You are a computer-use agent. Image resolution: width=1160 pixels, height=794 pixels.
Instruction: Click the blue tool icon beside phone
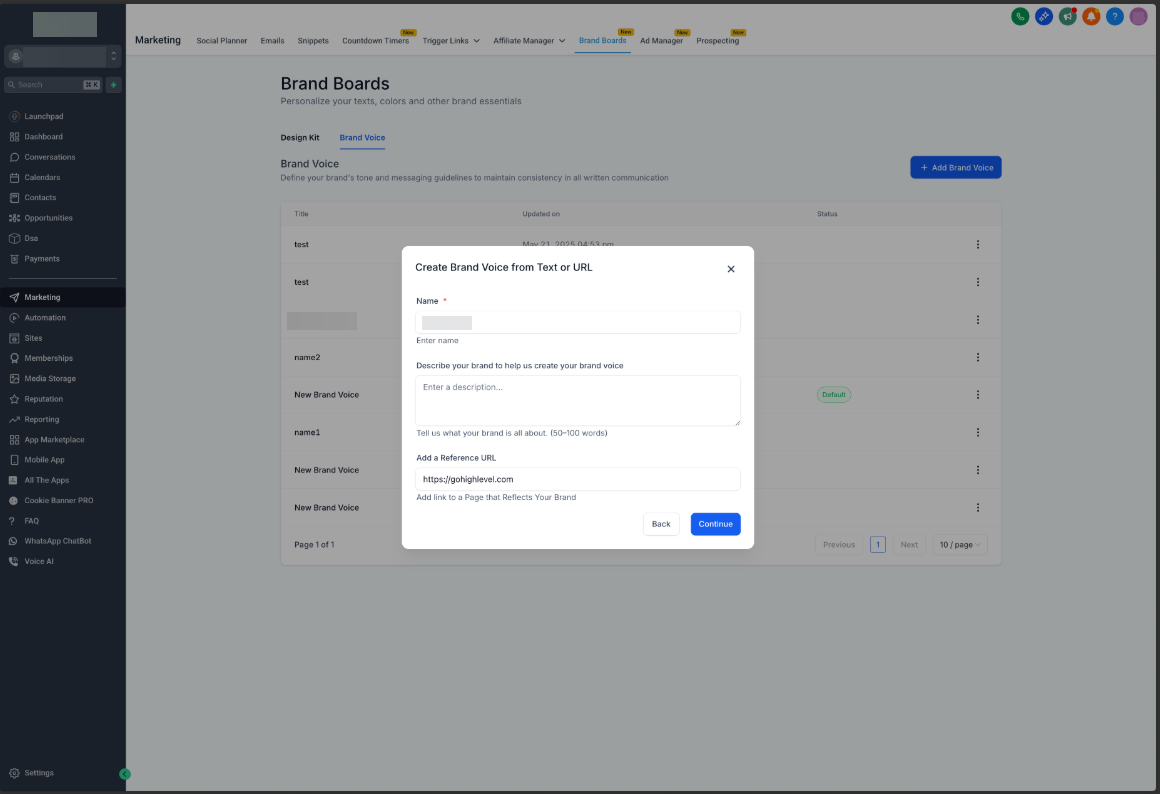click(x=1044, y=16)
